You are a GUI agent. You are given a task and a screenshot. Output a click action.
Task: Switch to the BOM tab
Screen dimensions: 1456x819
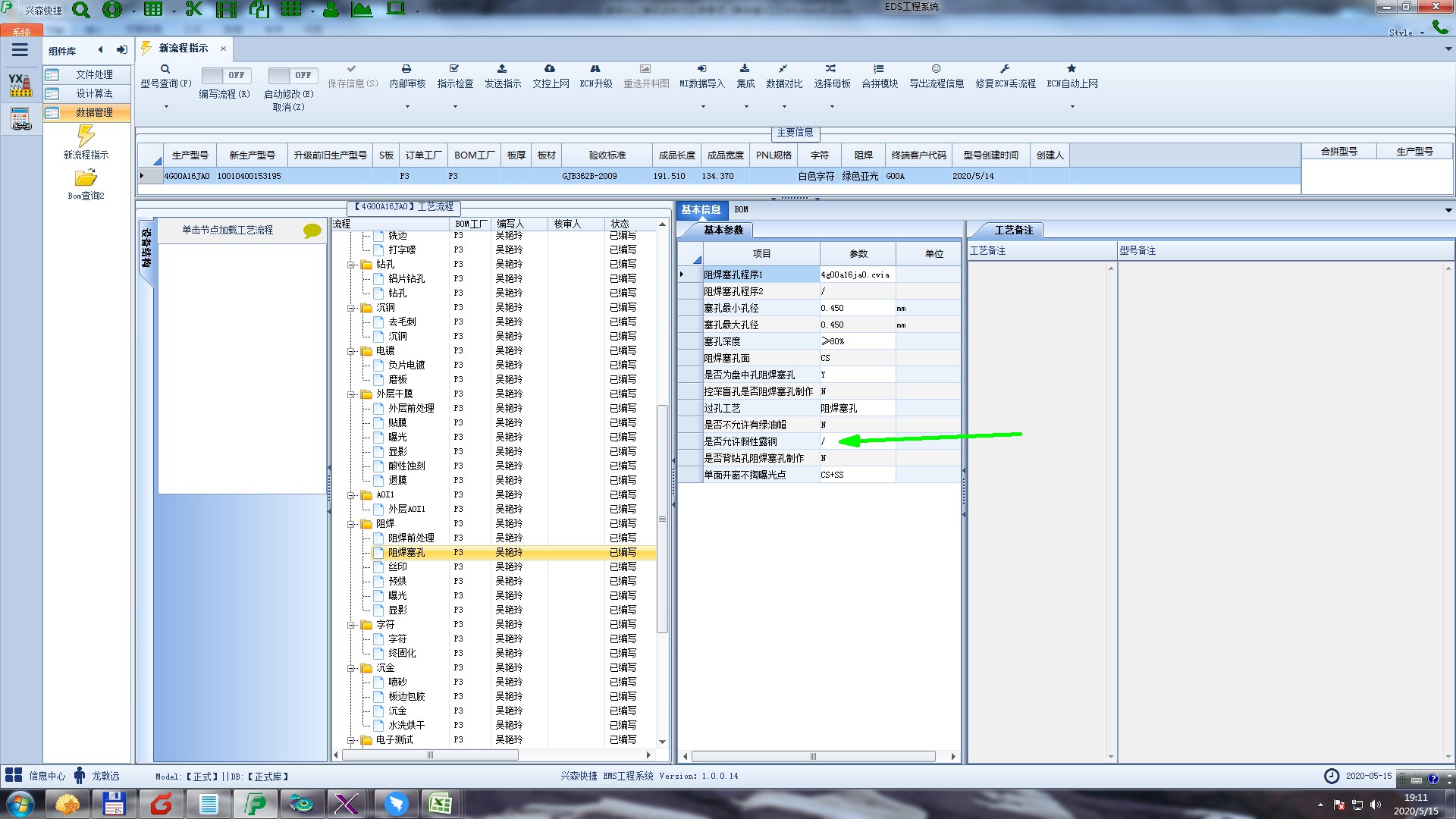point(741,209)
